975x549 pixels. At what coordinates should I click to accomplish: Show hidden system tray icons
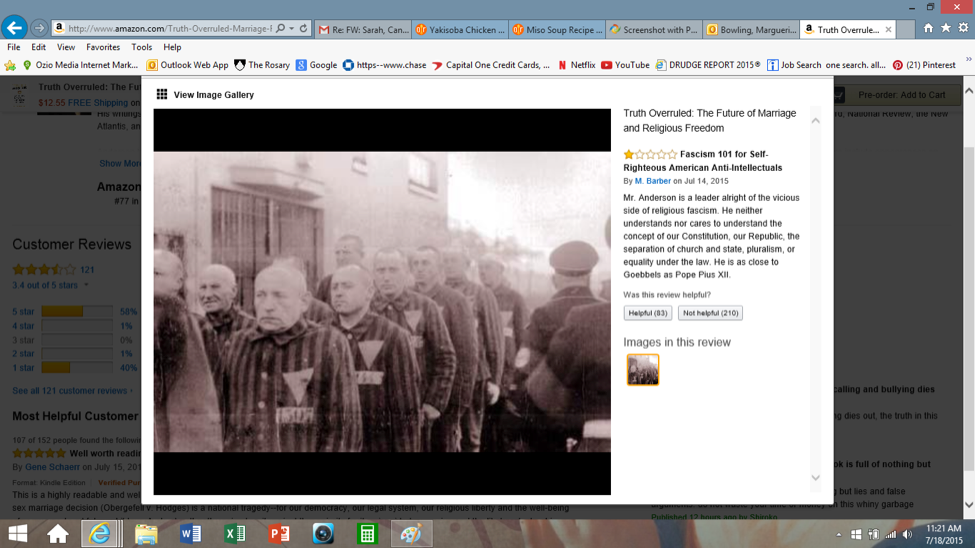point(840,535)
